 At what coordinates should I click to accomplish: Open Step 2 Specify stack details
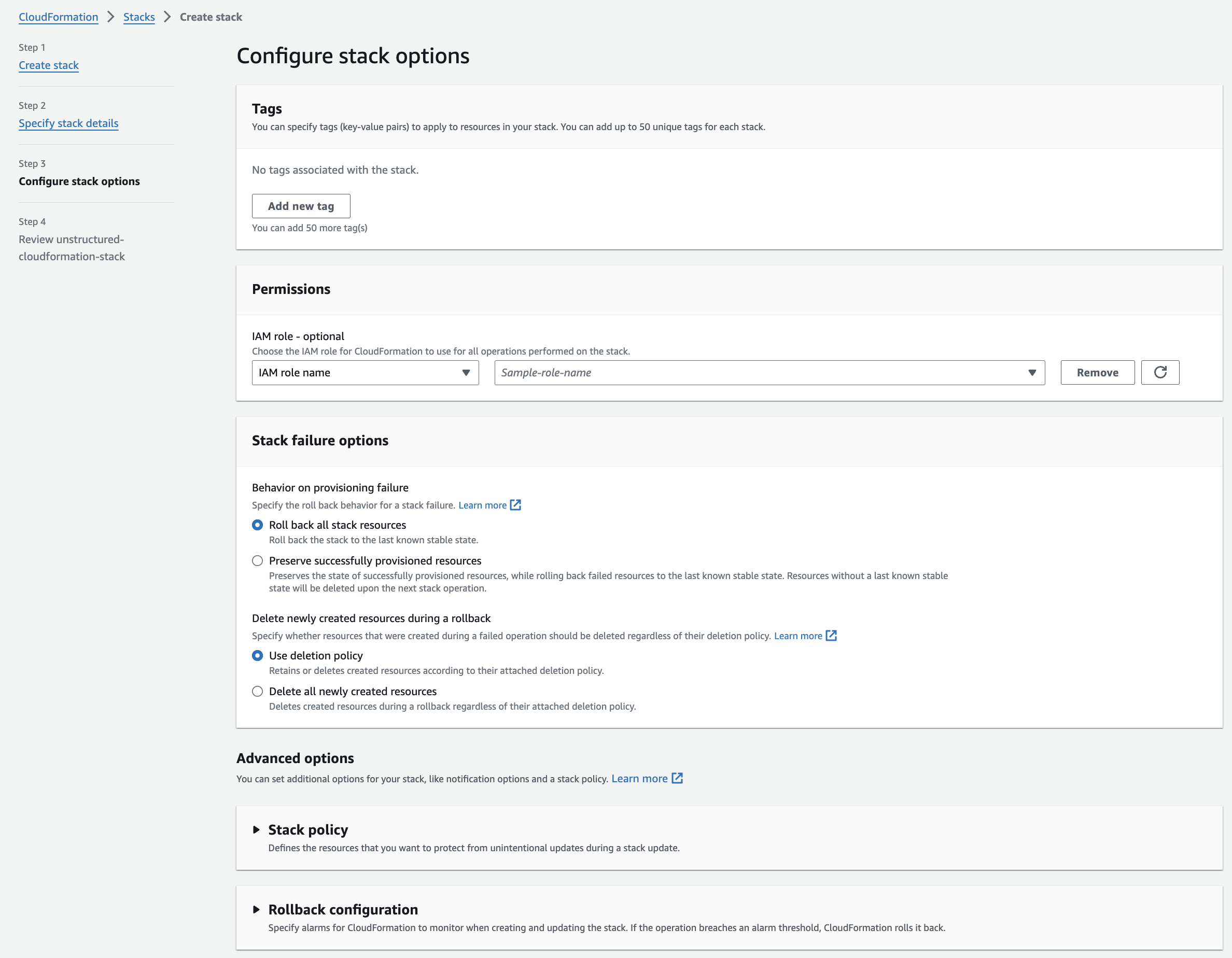[x=68, y=123]
